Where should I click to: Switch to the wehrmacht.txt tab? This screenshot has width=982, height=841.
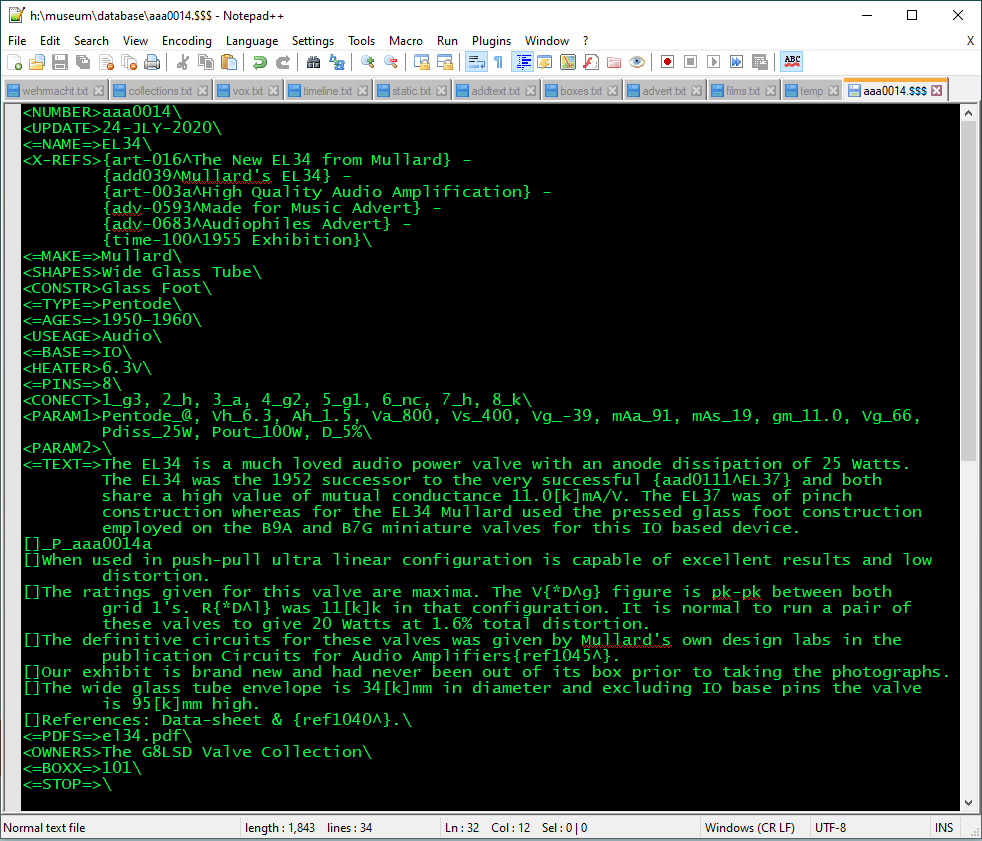tap(55, 91)
